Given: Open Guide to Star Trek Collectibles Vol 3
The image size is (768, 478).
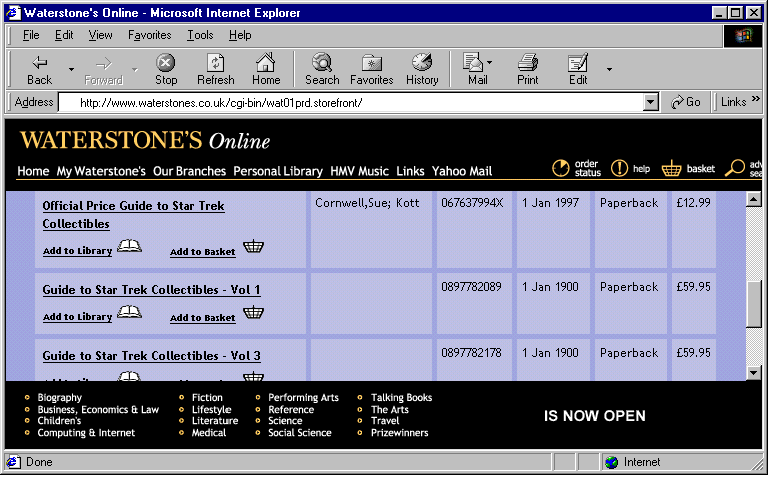Looking at the screenshot, I should [151, 356].
